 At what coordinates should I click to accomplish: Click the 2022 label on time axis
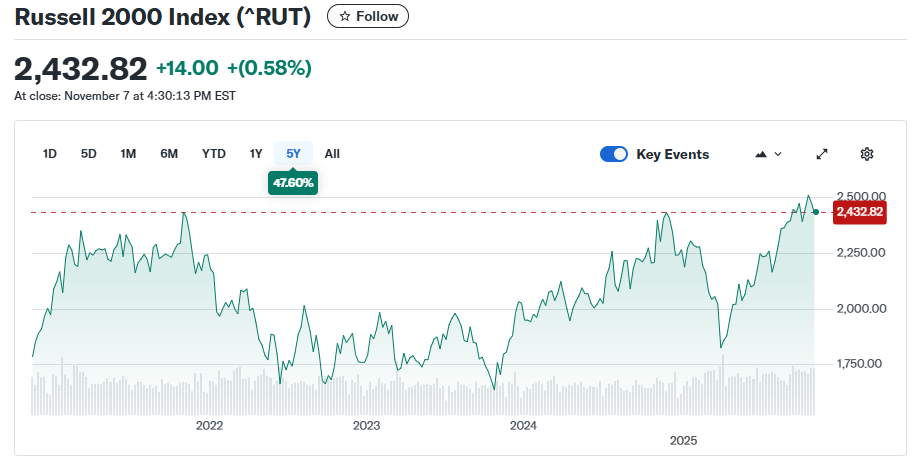(209, 426)
